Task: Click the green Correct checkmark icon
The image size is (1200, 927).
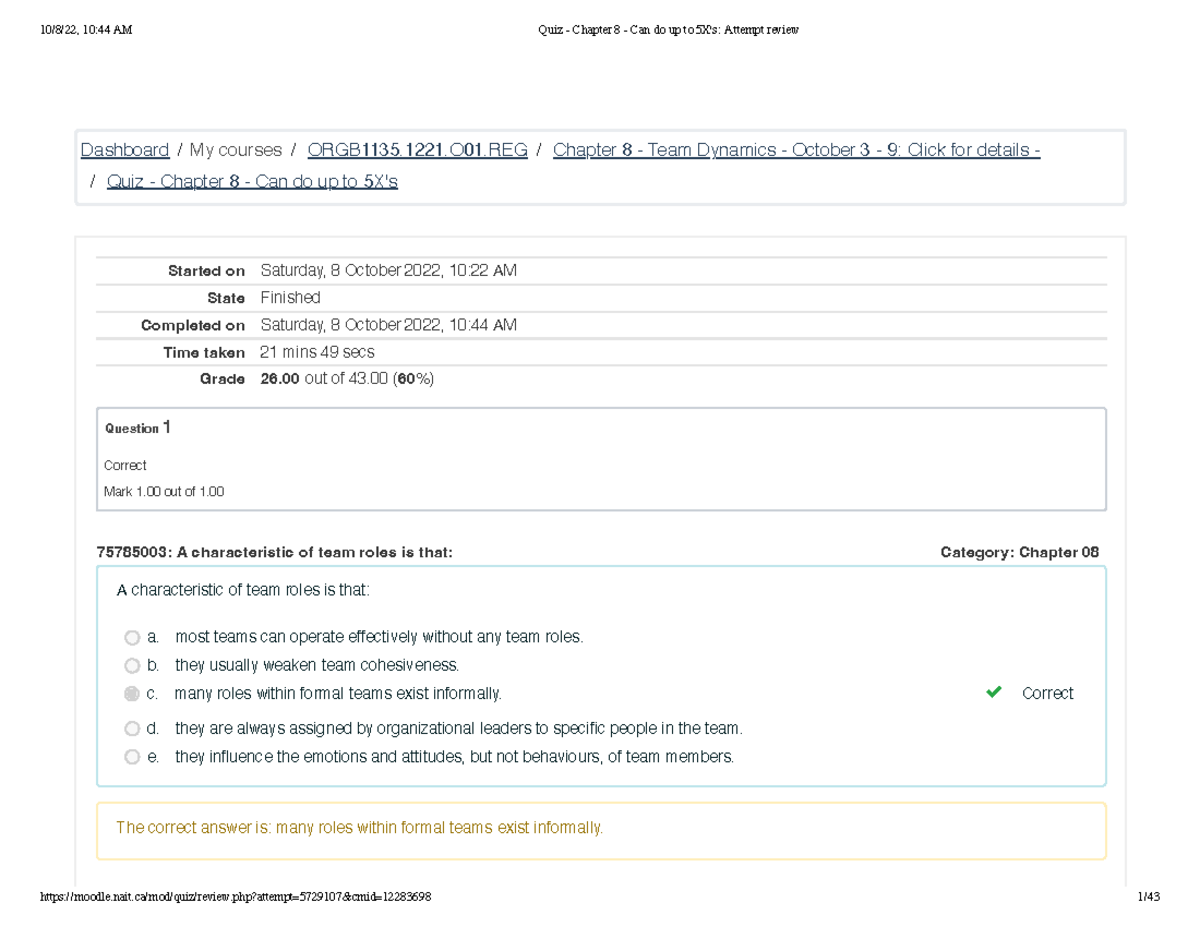Action: 993,692
